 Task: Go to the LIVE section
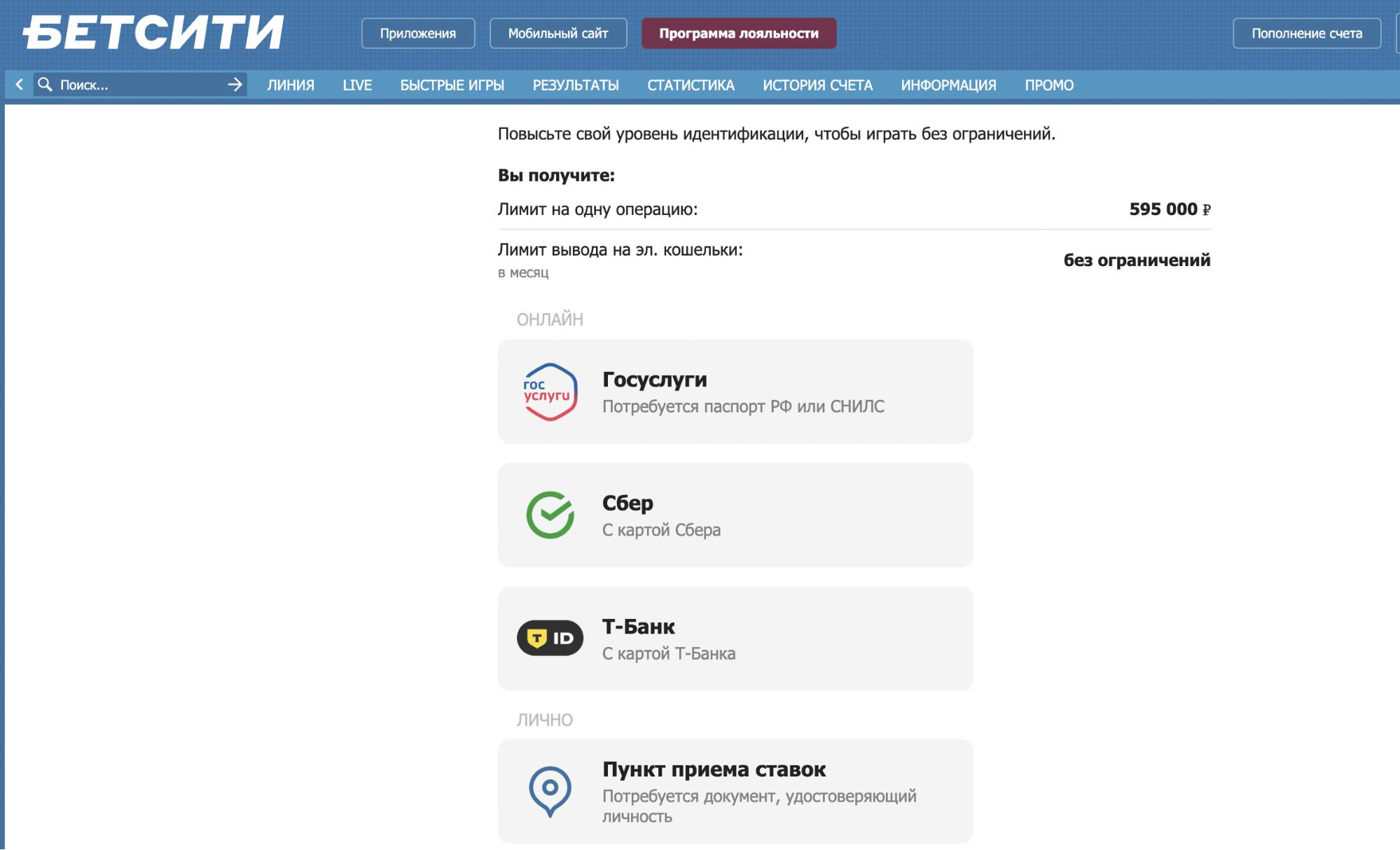coord(357,85)
